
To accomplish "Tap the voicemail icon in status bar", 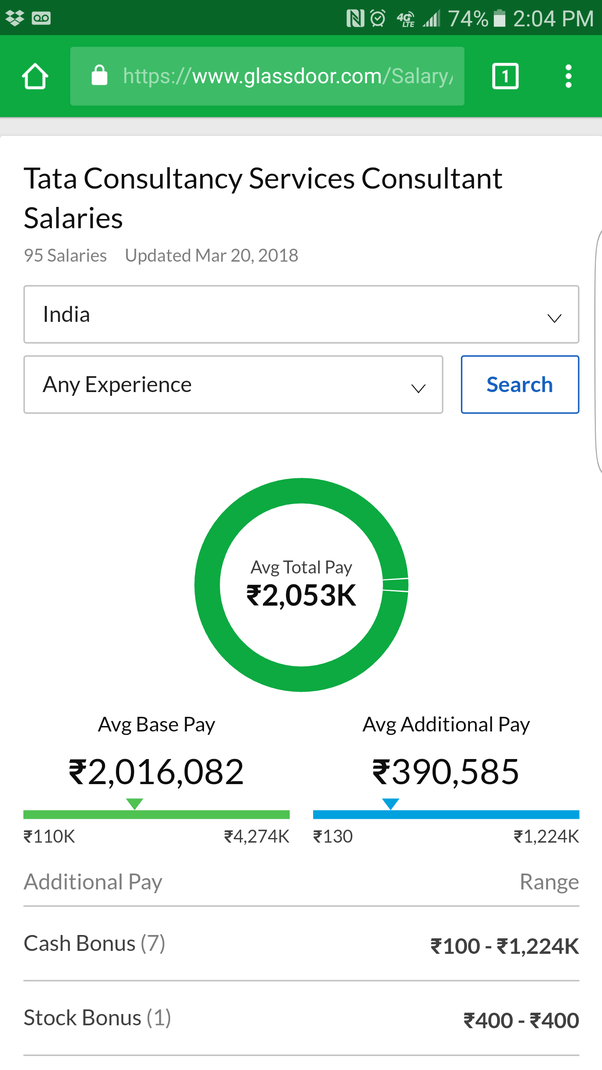I will point(41,18).
